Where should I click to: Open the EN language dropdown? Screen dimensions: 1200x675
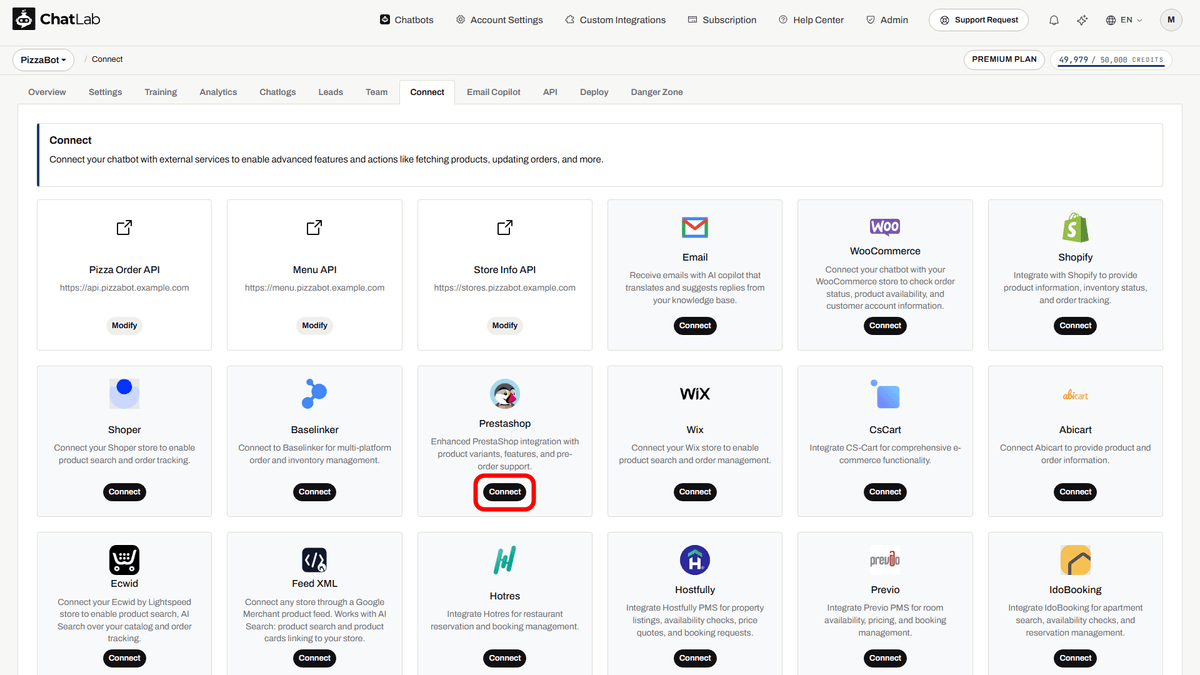(1125, 20)
